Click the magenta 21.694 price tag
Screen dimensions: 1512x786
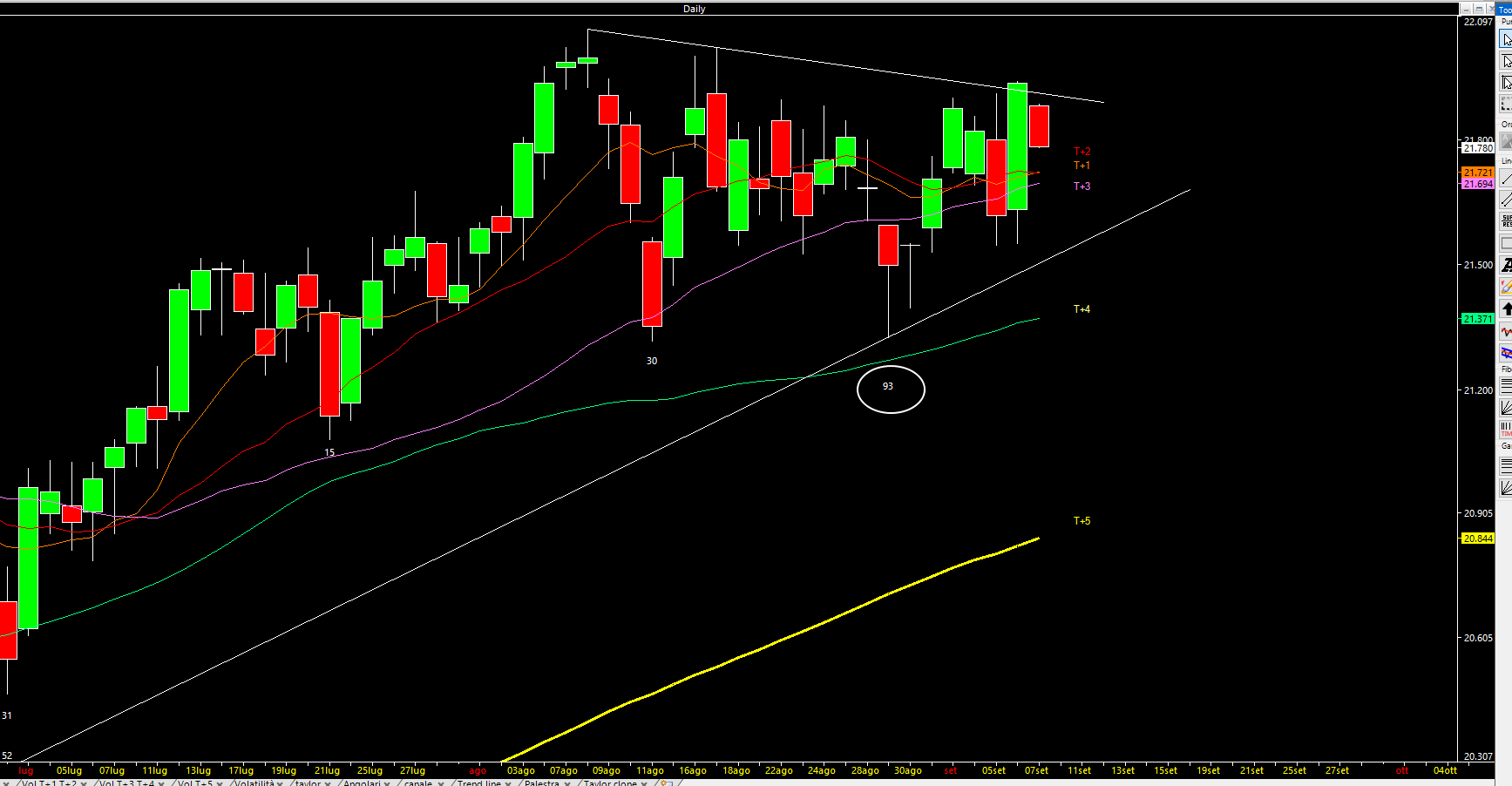[1478, 184]
